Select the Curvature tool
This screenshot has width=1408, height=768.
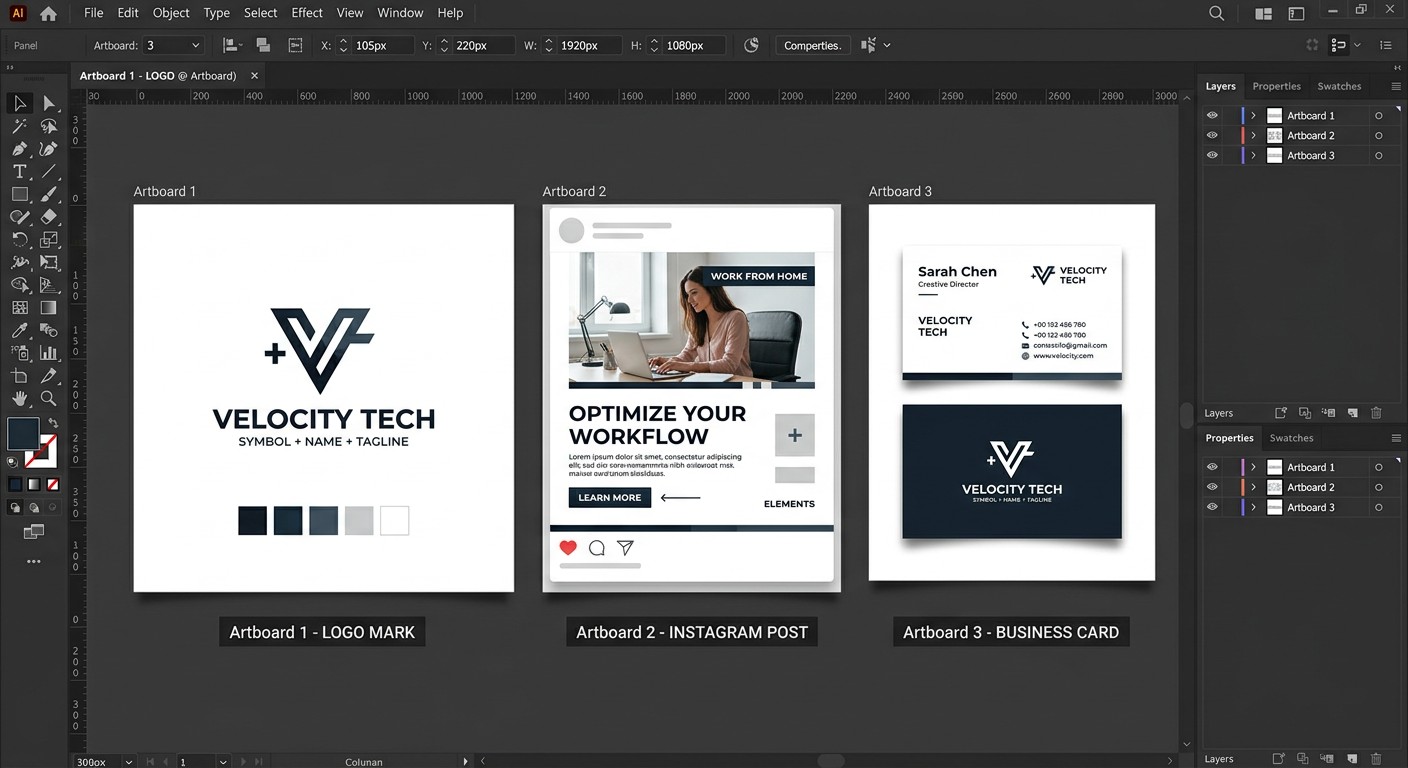coord(48,149)
